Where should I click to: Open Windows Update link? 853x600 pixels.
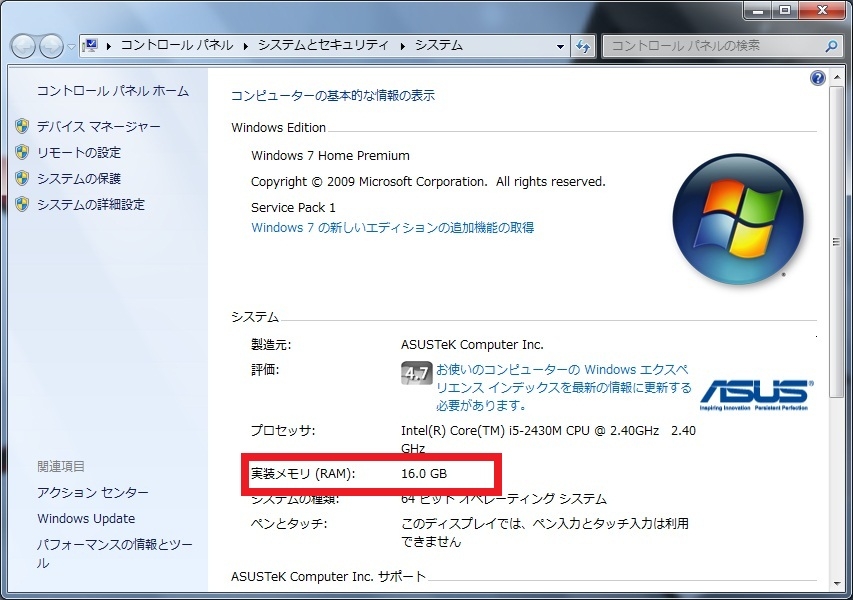[x=86, y=519]
